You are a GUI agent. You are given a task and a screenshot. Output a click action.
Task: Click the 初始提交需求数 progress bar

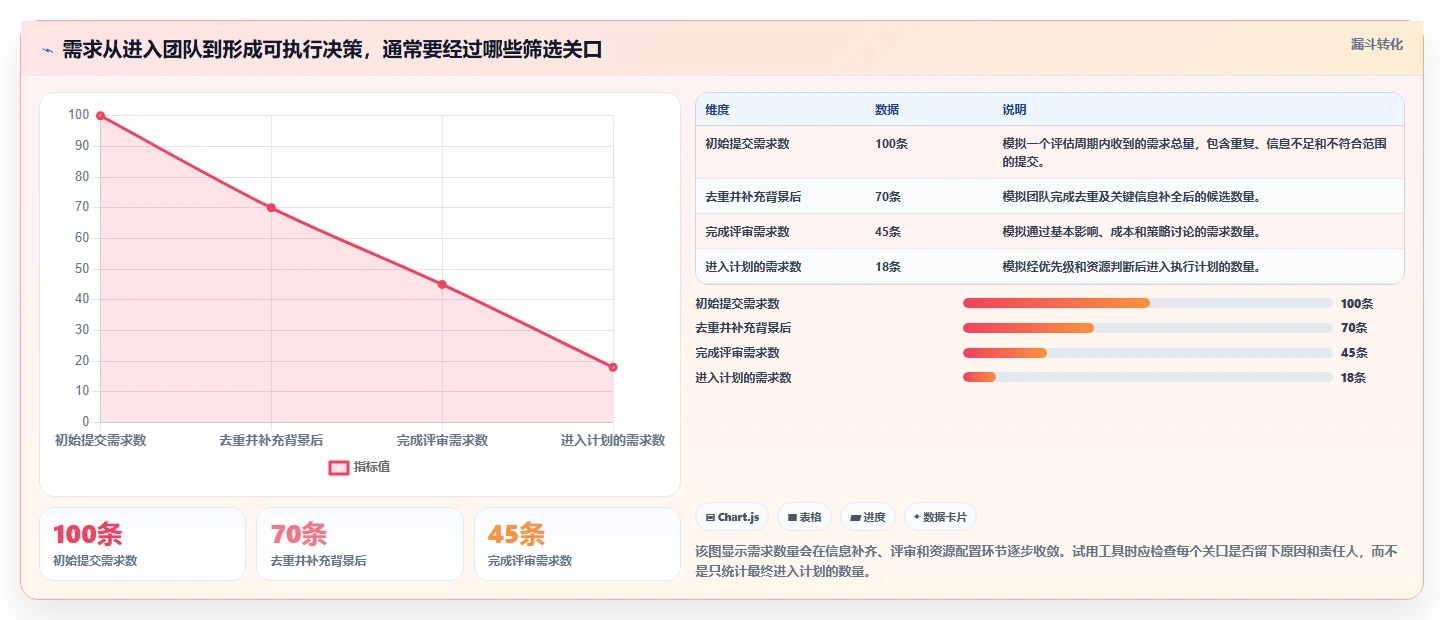[1148, 303]
